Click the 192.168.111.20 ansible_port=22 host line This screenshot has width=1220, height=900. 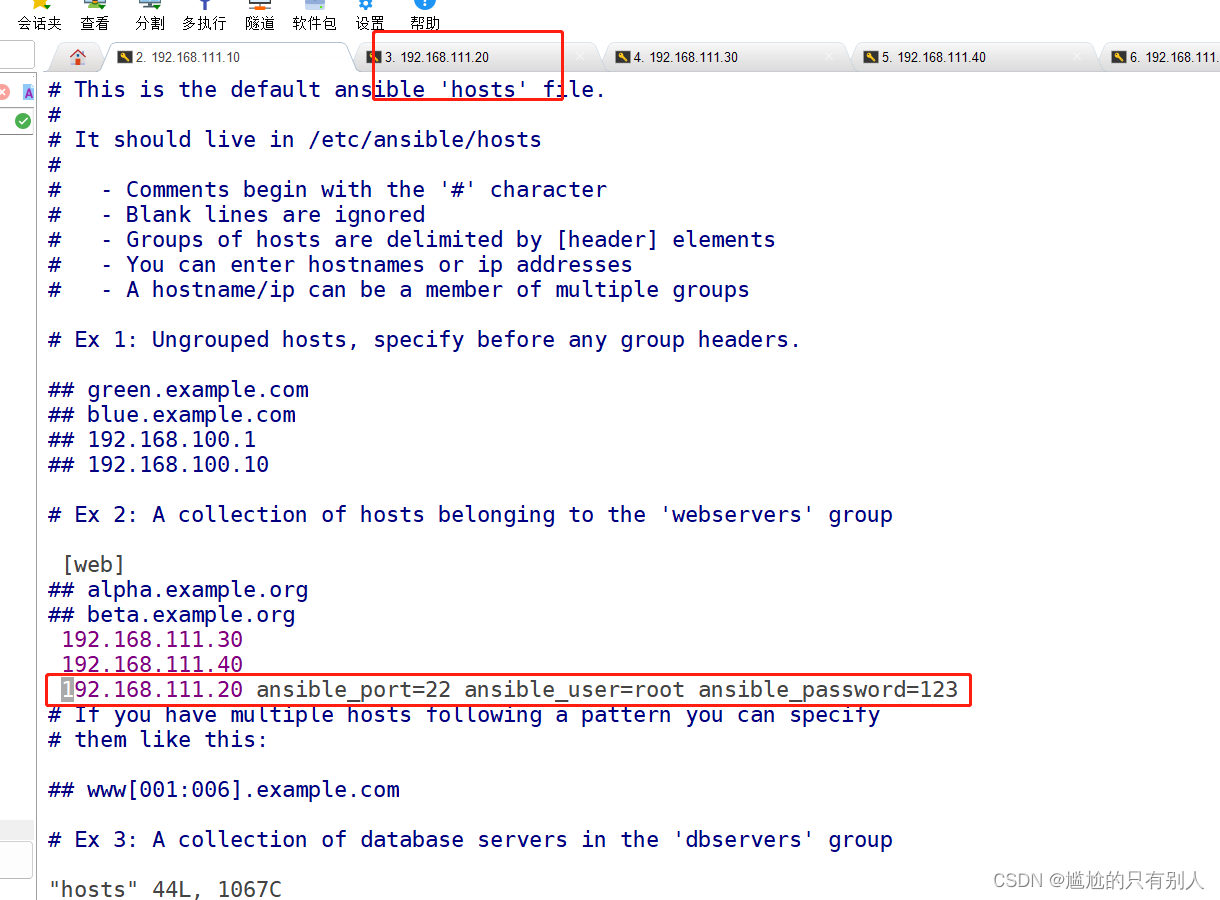(509, 690)
